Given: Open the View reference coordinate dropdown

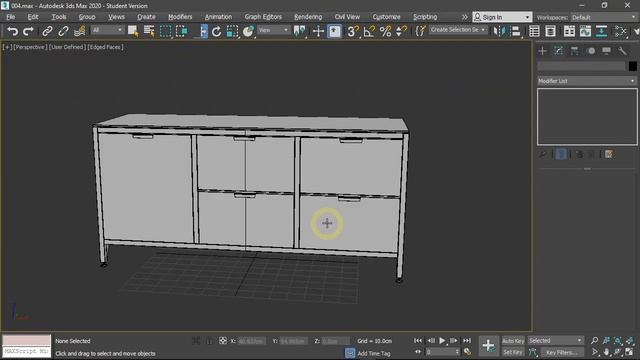Looking at the screenshot, I should pyautogui.click(x=273, y=30).
